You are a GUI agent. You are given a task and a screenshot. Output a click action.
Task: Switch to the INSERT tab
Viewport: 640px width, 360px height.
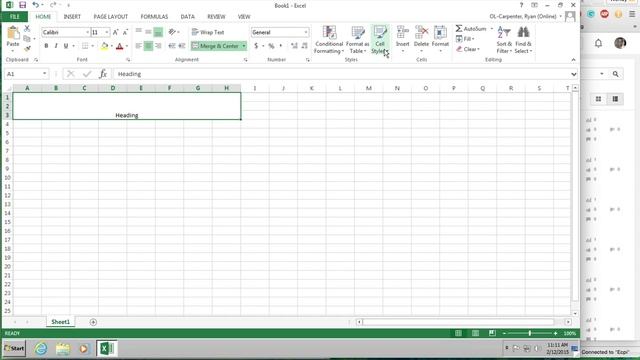coord(72,16)
